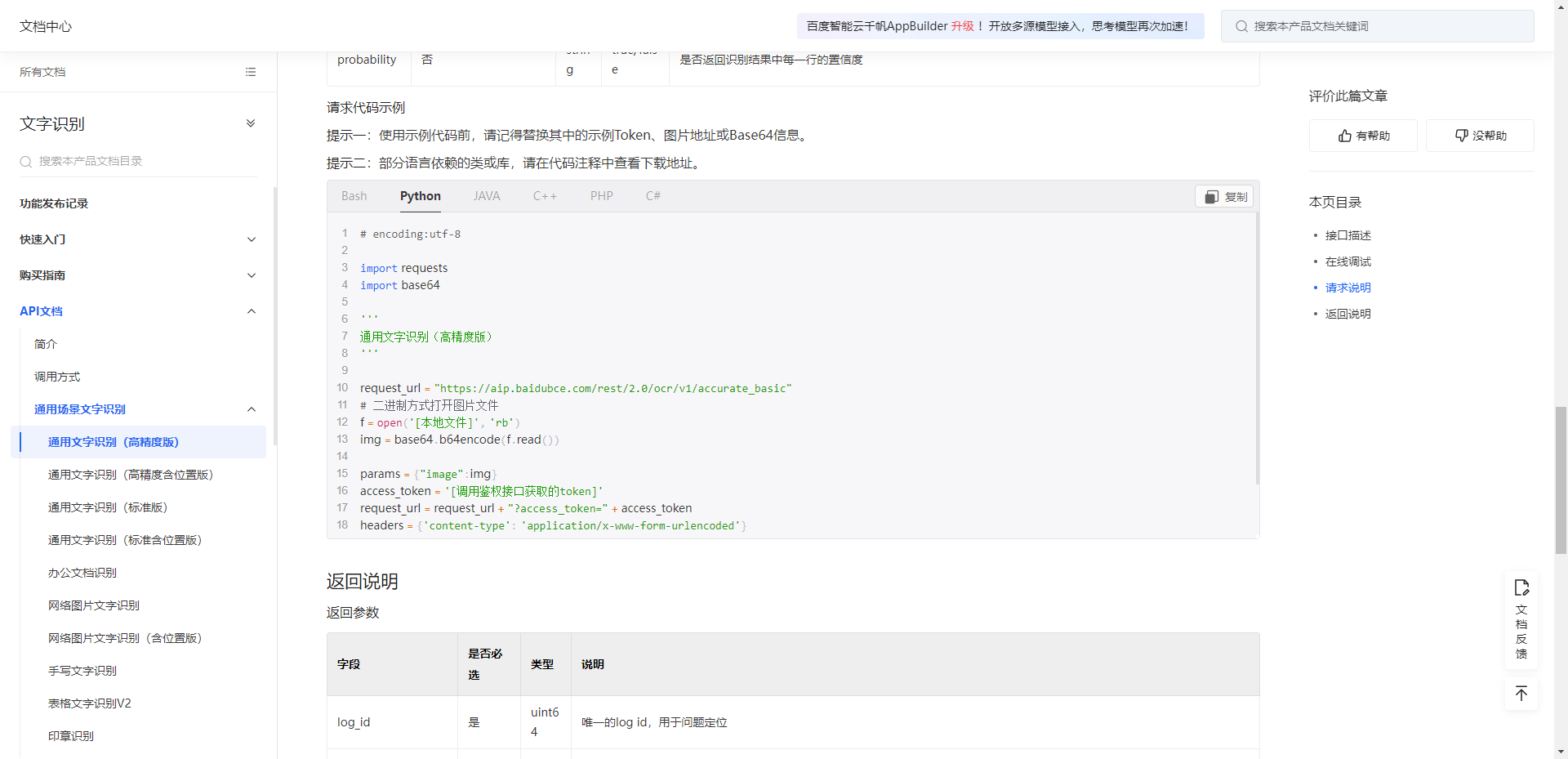This screenshot has height=759, width=1568.
Task: Open 印章识别 in sidebar
Action: click(x=71, y=736)
